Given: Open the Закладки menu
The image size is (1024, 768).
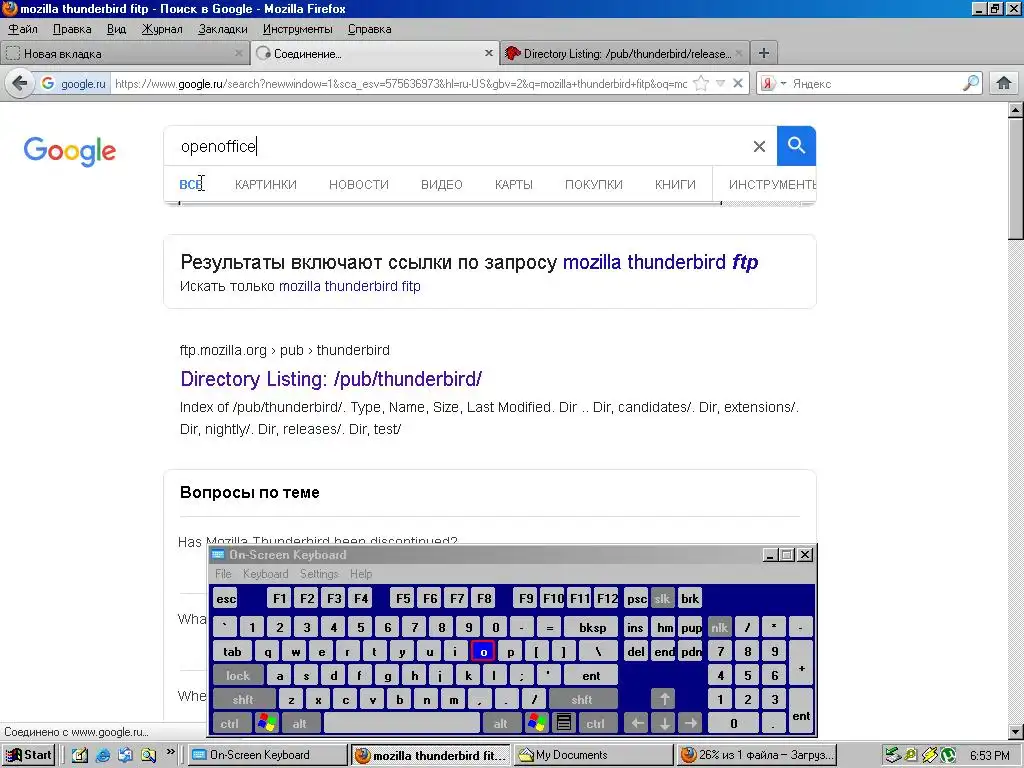Looking at the screenshot, I should pos(223,29).
